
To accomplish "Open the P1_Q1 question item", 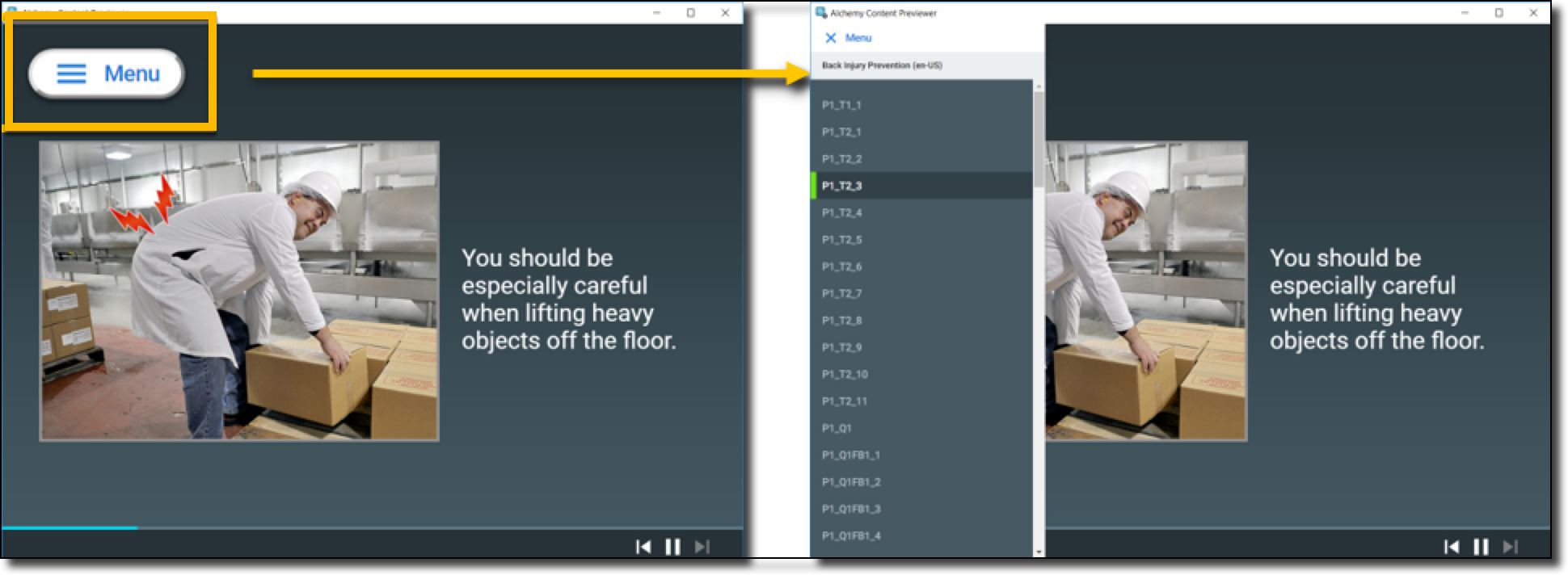I will click(x=837, y=428).
